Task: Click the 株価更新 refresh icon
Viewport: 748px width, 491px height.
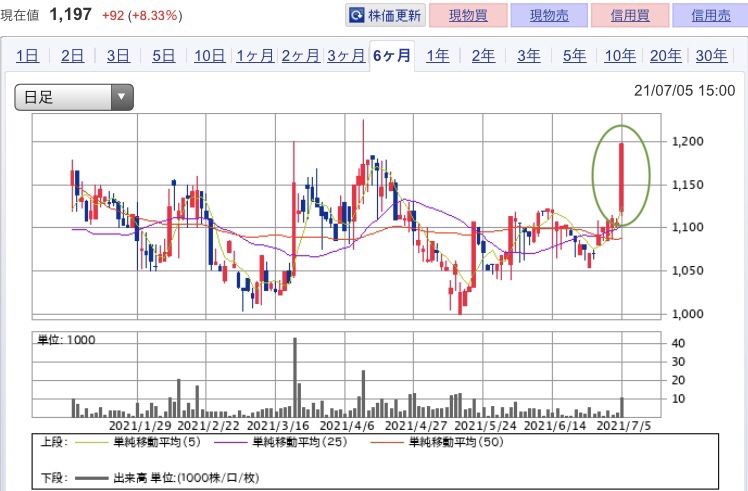Action: tap(356, 16)
